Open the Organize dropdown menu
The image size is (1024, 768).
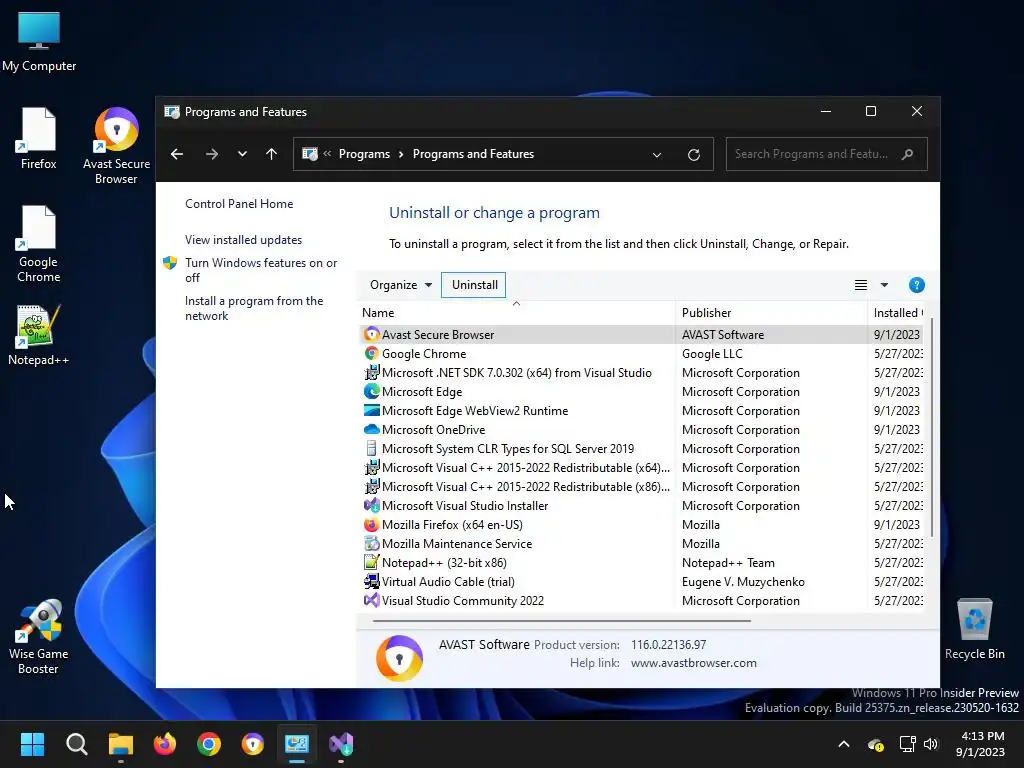point(400,285)
